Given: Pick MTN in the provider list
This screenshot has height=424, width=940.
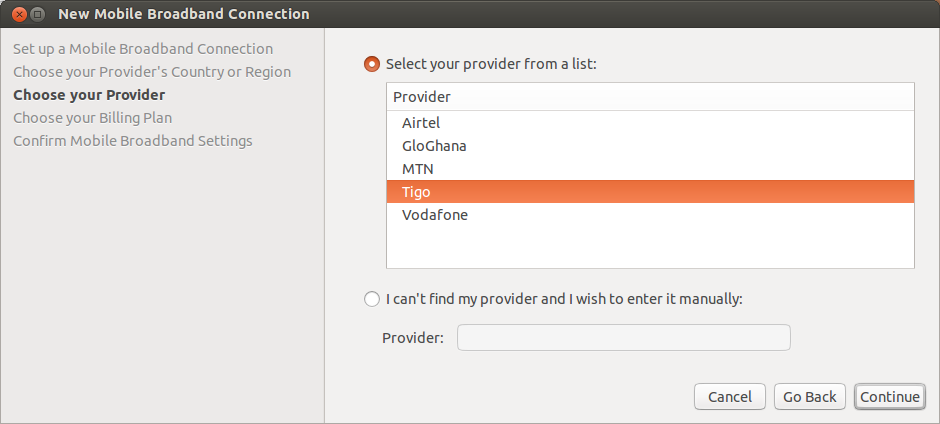Looking at the screenshot, I should pyautogui.click(x=650, y=169).
